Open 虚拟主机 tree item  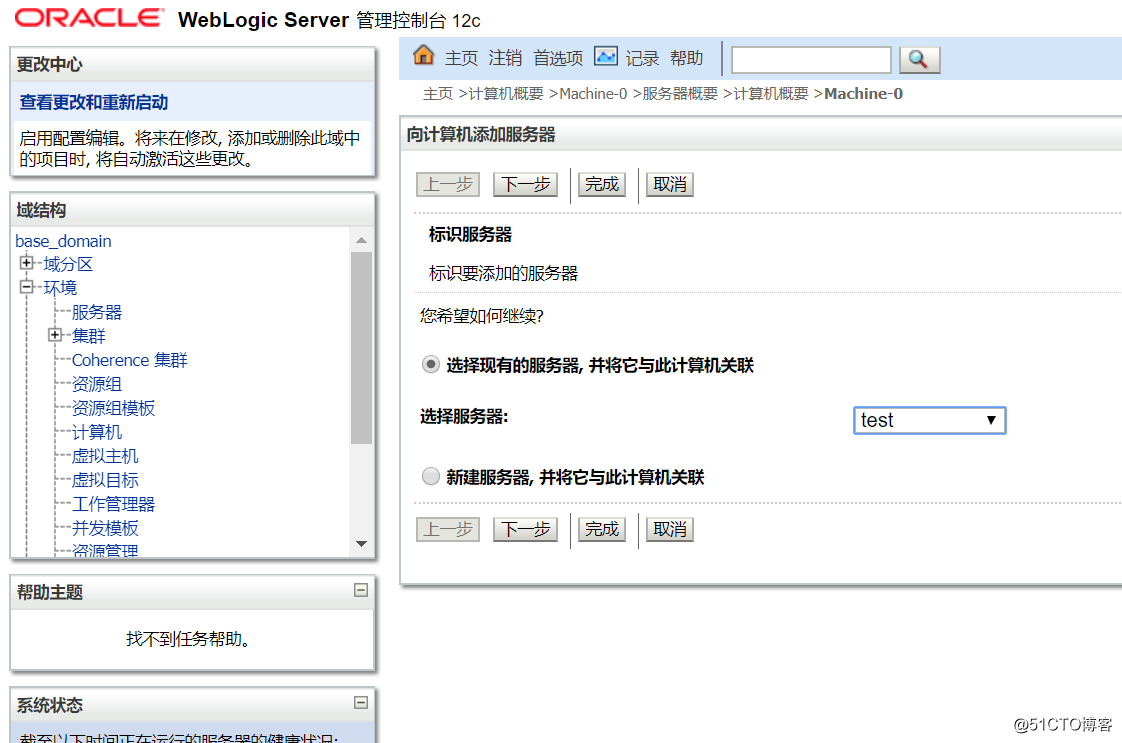(105, 456)
